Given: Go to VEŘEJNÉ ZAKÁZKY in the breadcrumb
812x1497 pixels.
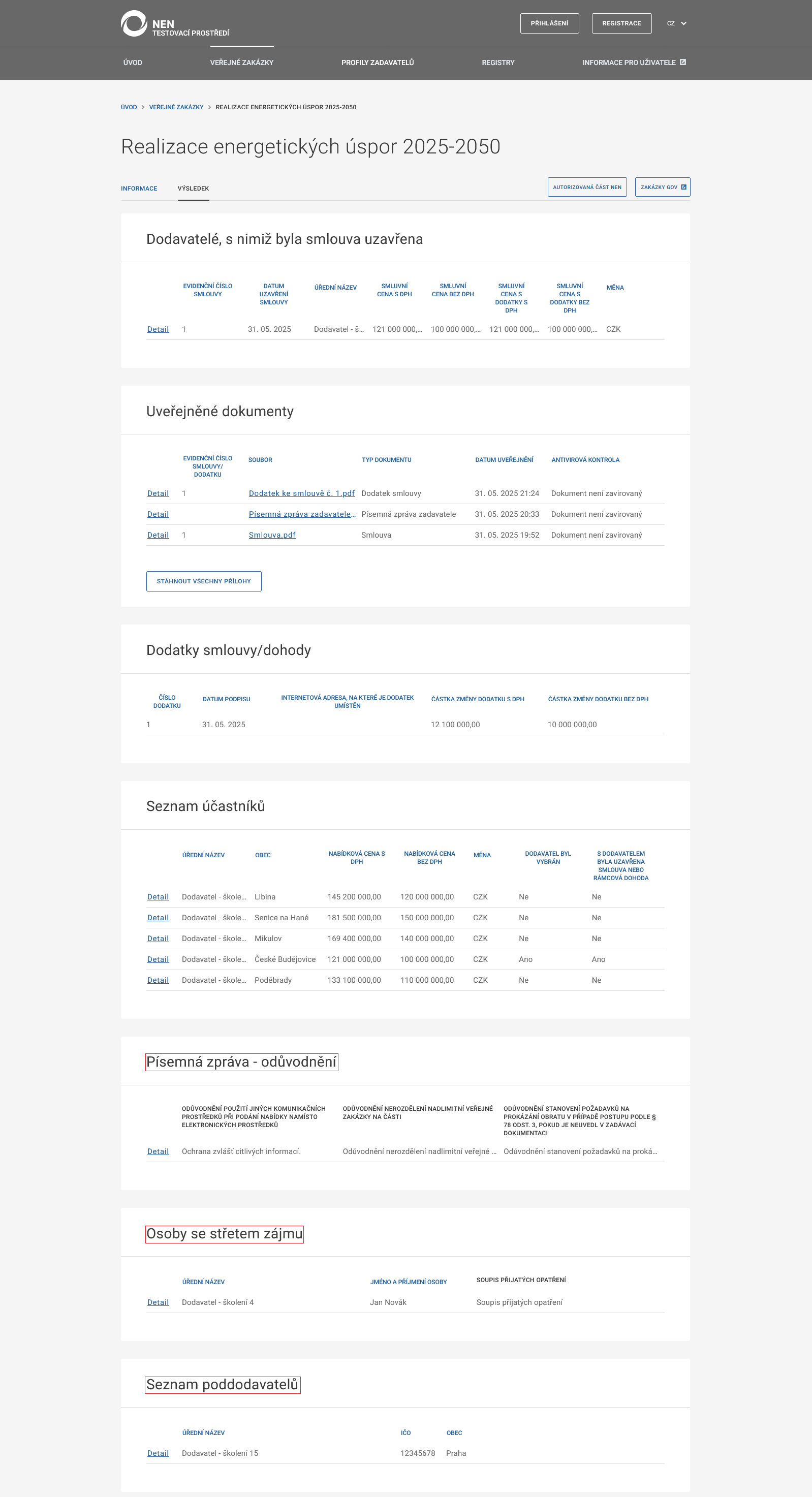Looking at the screenshot, I should point(176,107).
